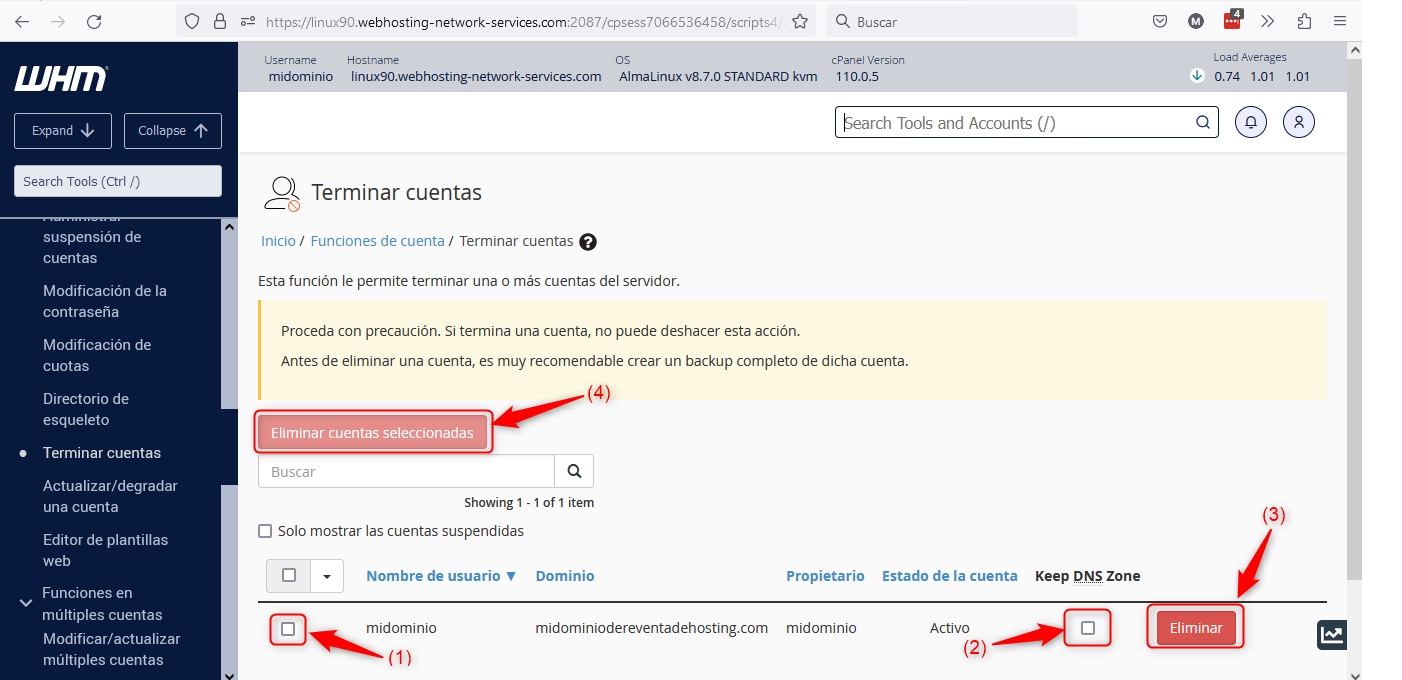
Task: Expand all sidebar menu sections
Action: (x=63, y=131)
